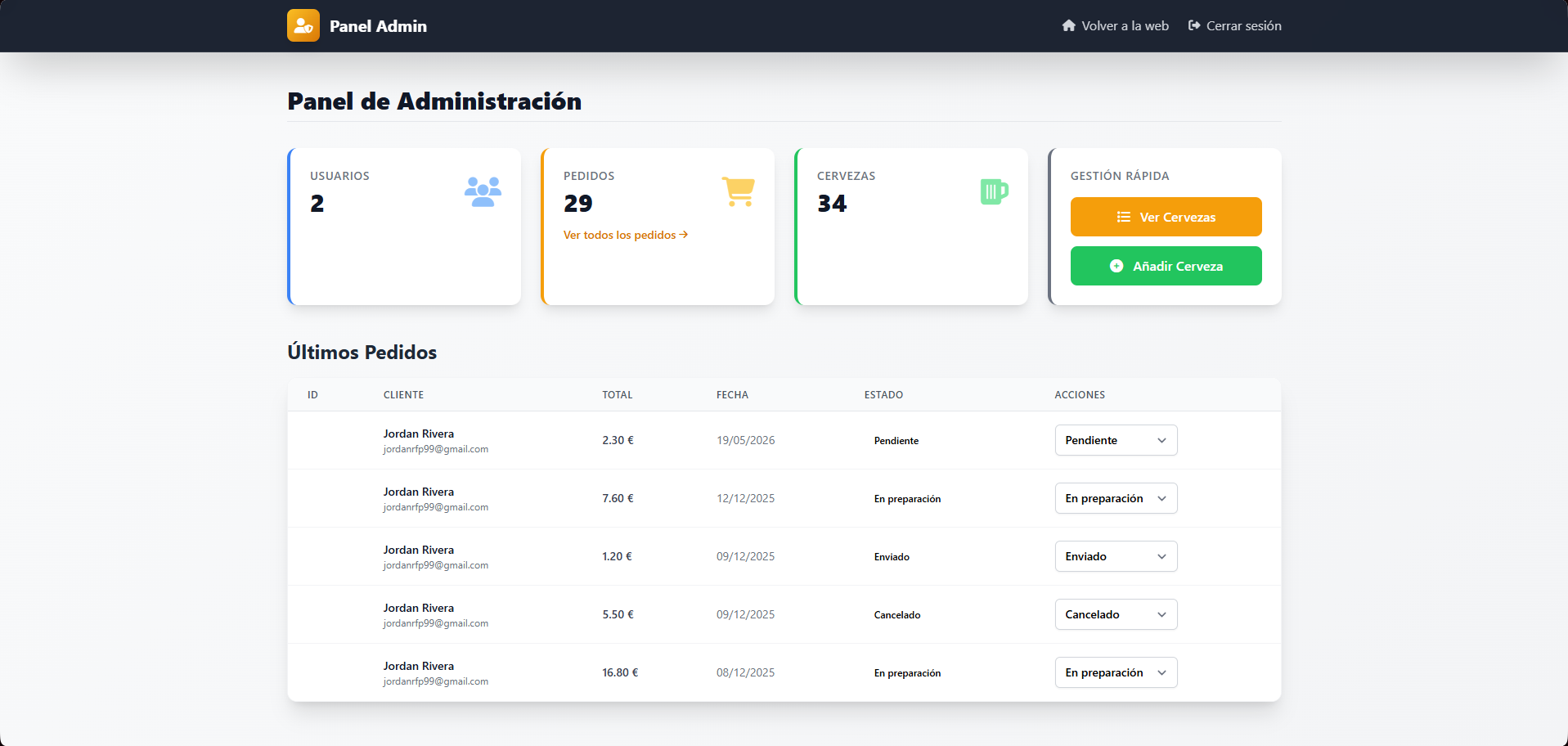The height and width of the screenshot is (746, 1568).
Task: Click the Panel Admin logo icon
Action: click(x=303, y=25)
